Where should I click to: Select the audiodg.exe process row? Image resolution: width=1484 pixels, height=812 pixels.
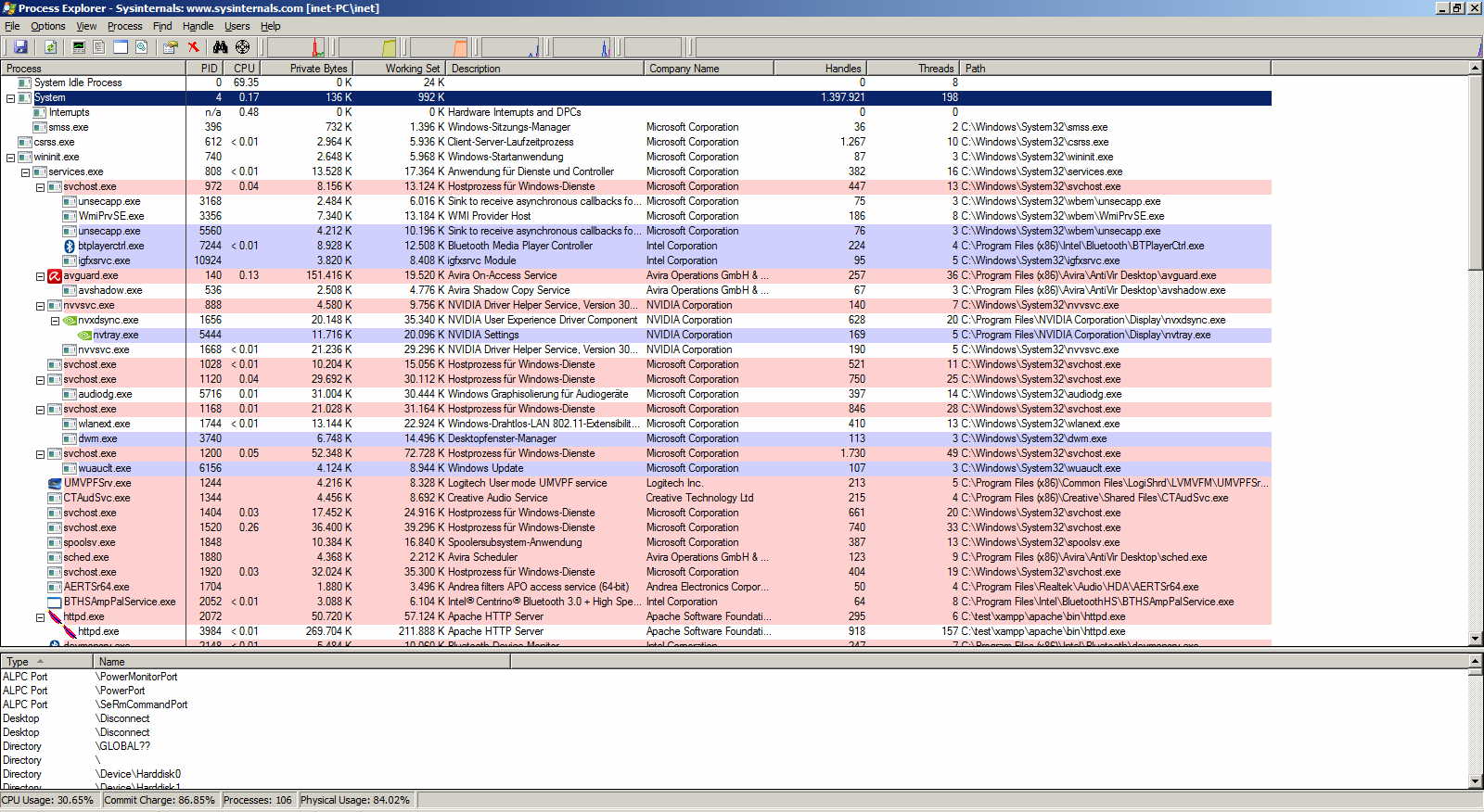point(635,394)
